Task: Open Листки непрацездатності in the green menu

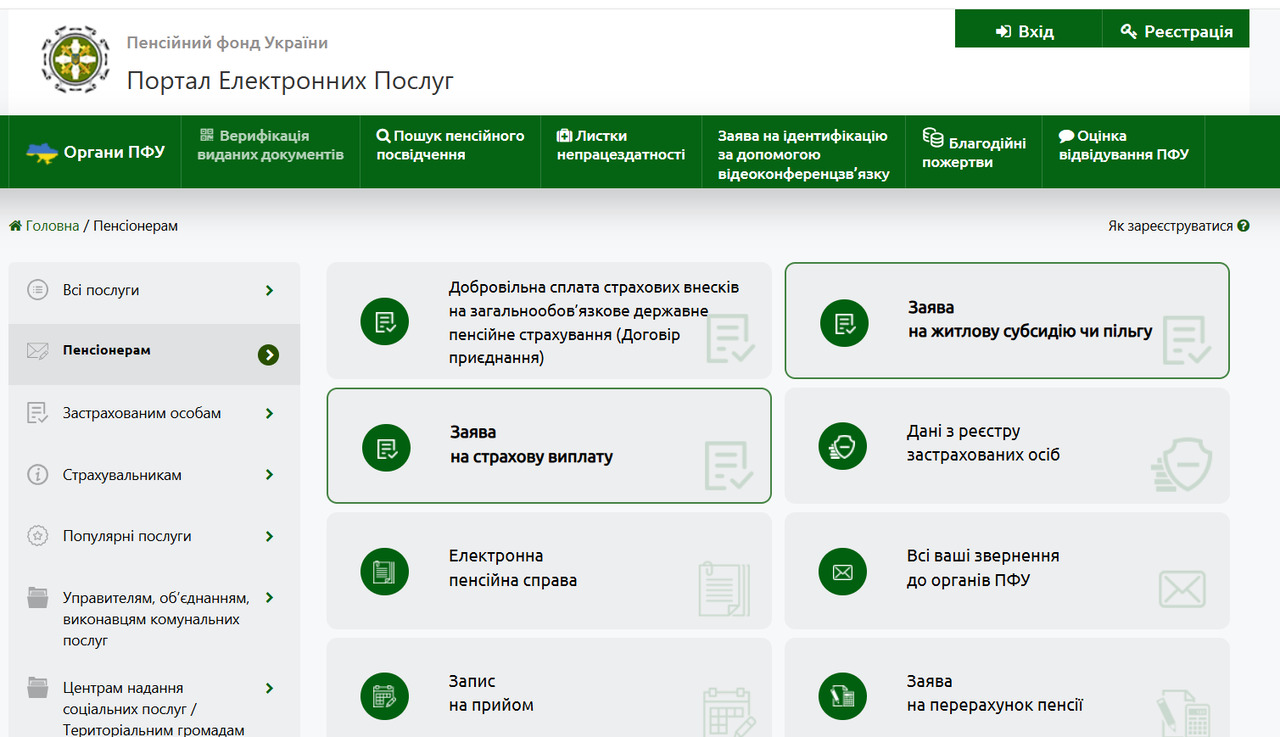Action: [x=620, y=145]
